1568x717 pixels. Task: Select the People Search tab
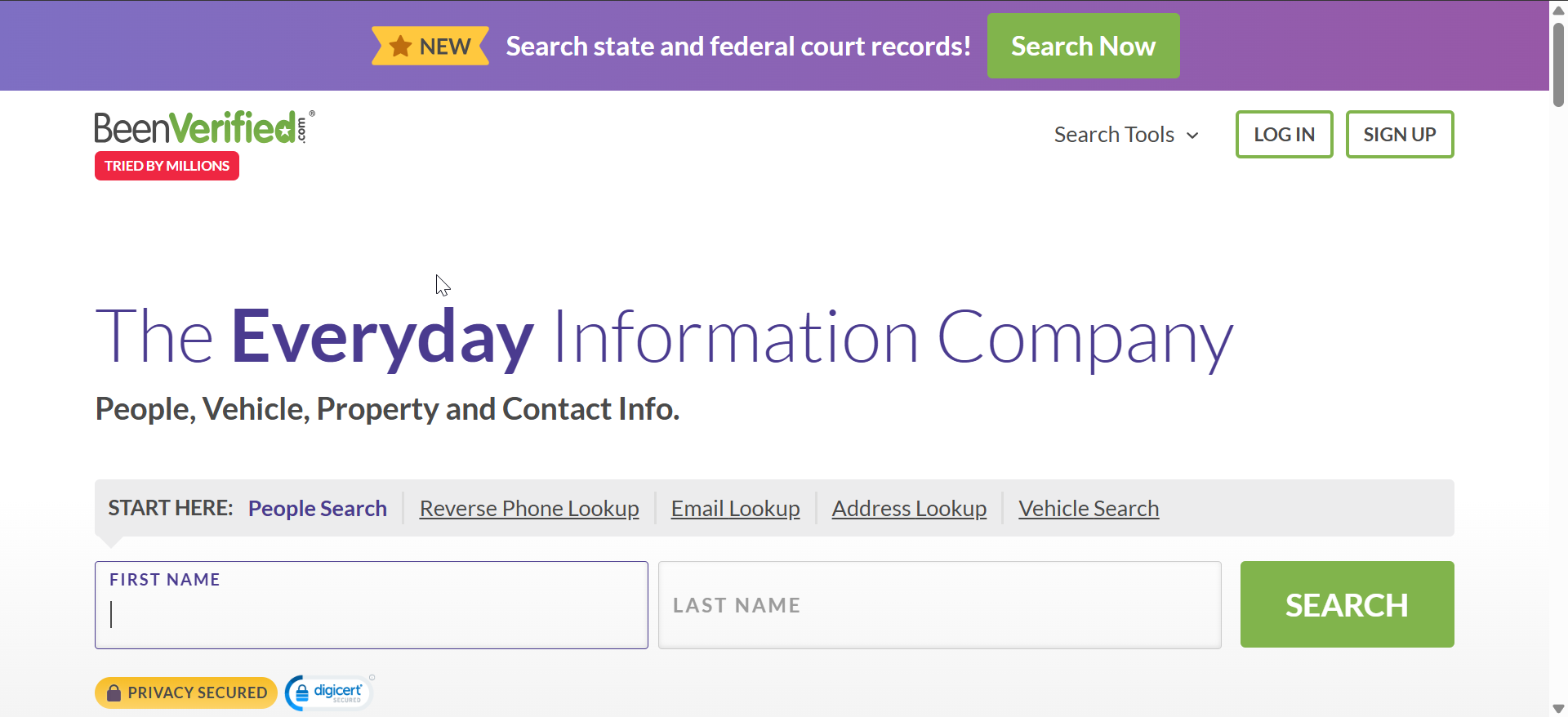point(318,508)
